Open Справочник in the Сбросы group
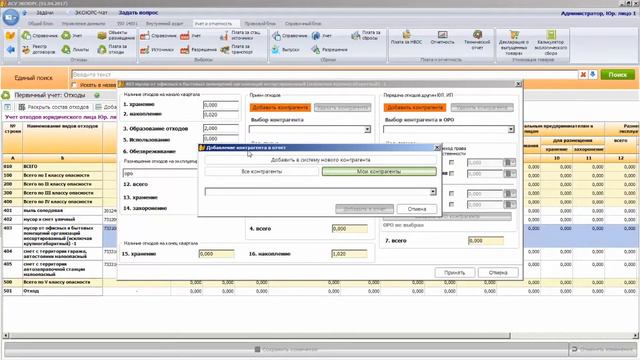This screenshot has width=640, height=360. 289,36
